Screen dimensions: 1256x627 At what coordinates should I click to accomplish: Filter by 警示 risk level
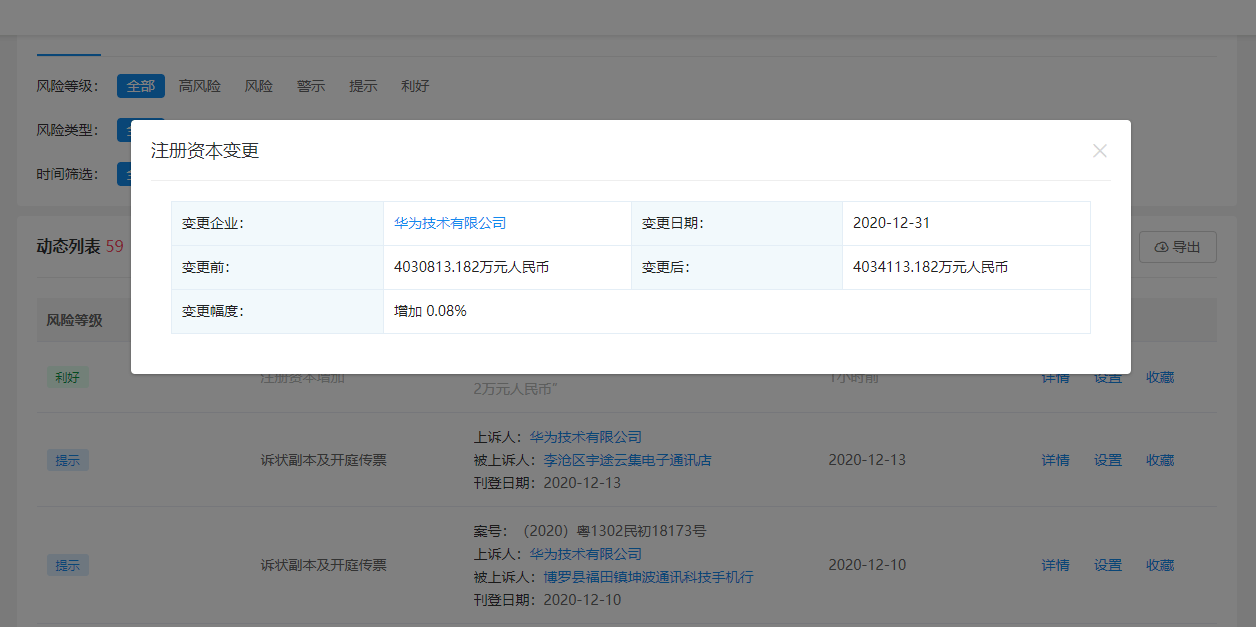[x=311, y=86]
